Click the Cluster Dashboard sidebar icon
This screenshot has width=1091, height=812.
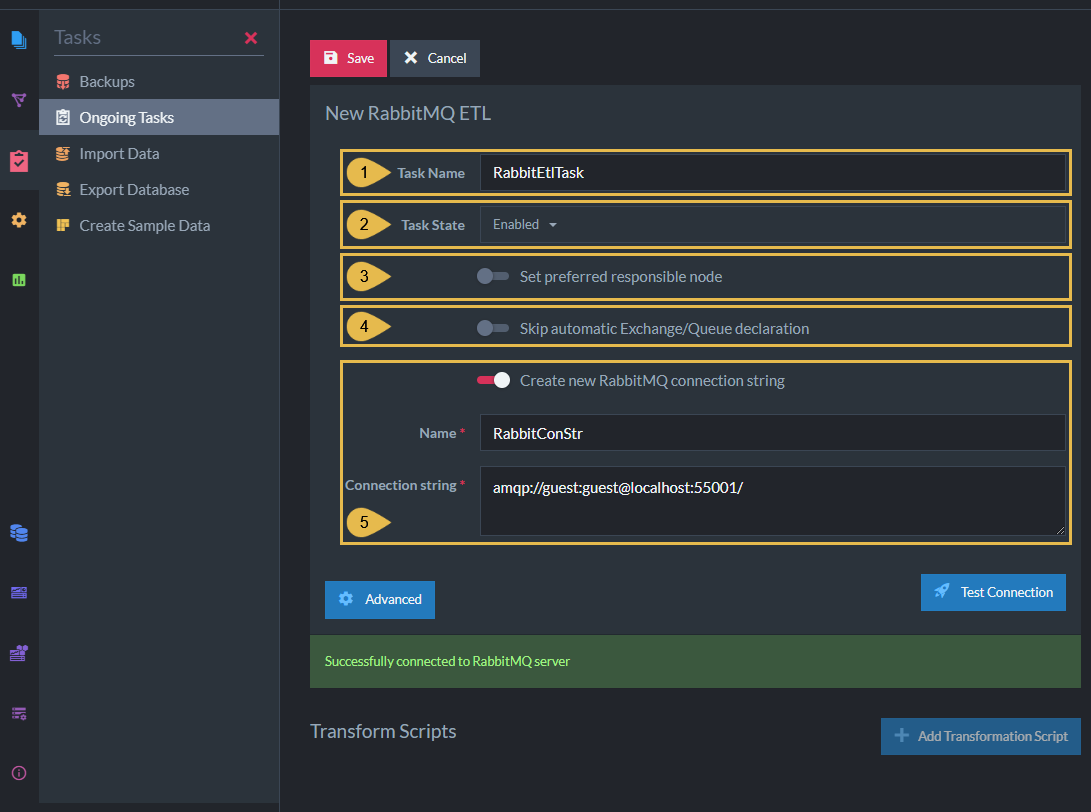click(19, 653)
